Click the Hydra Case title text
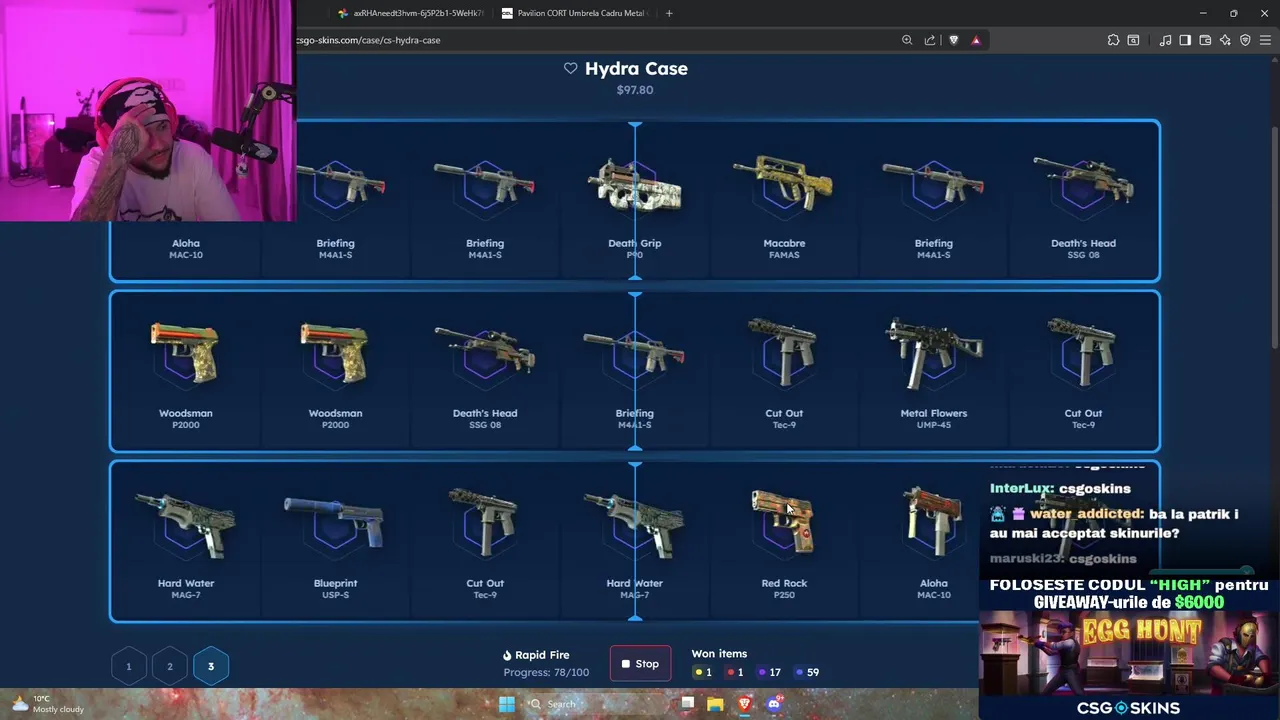The height and width of the screenshot is (720, 1280). pyautogui.click(x=636, y=68)
